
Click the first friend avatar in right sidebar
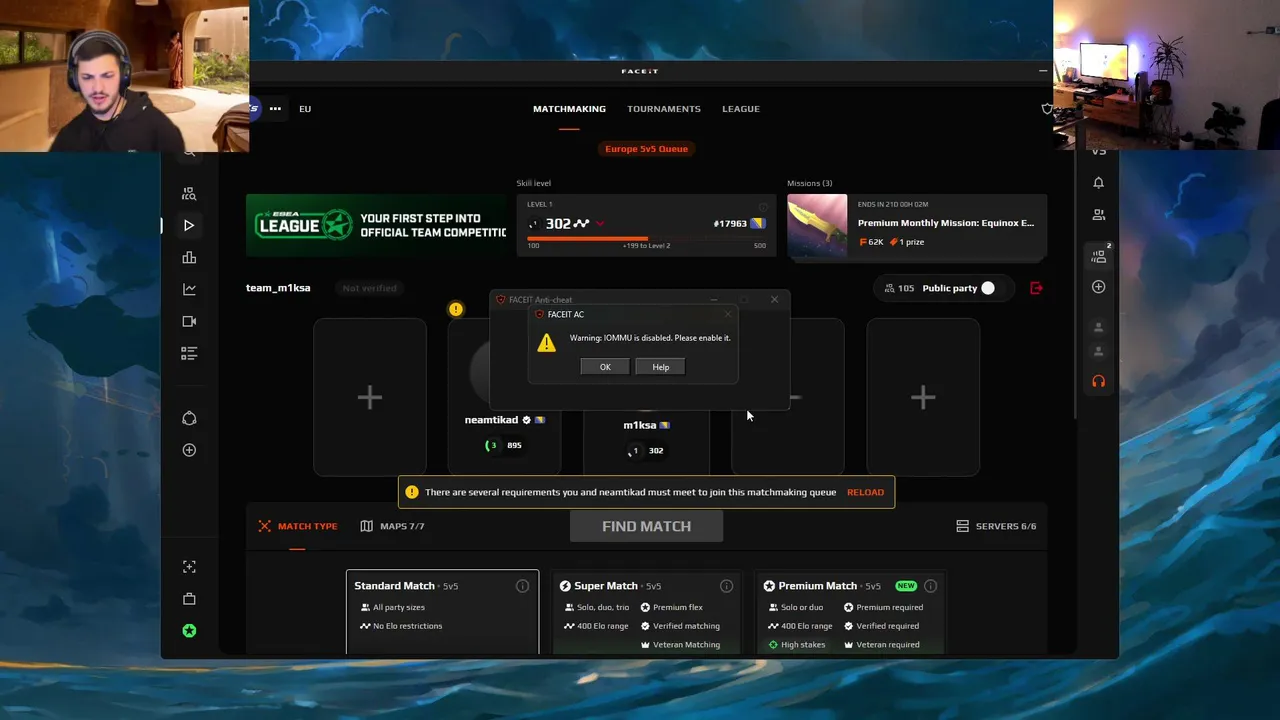click(1098, 327)
